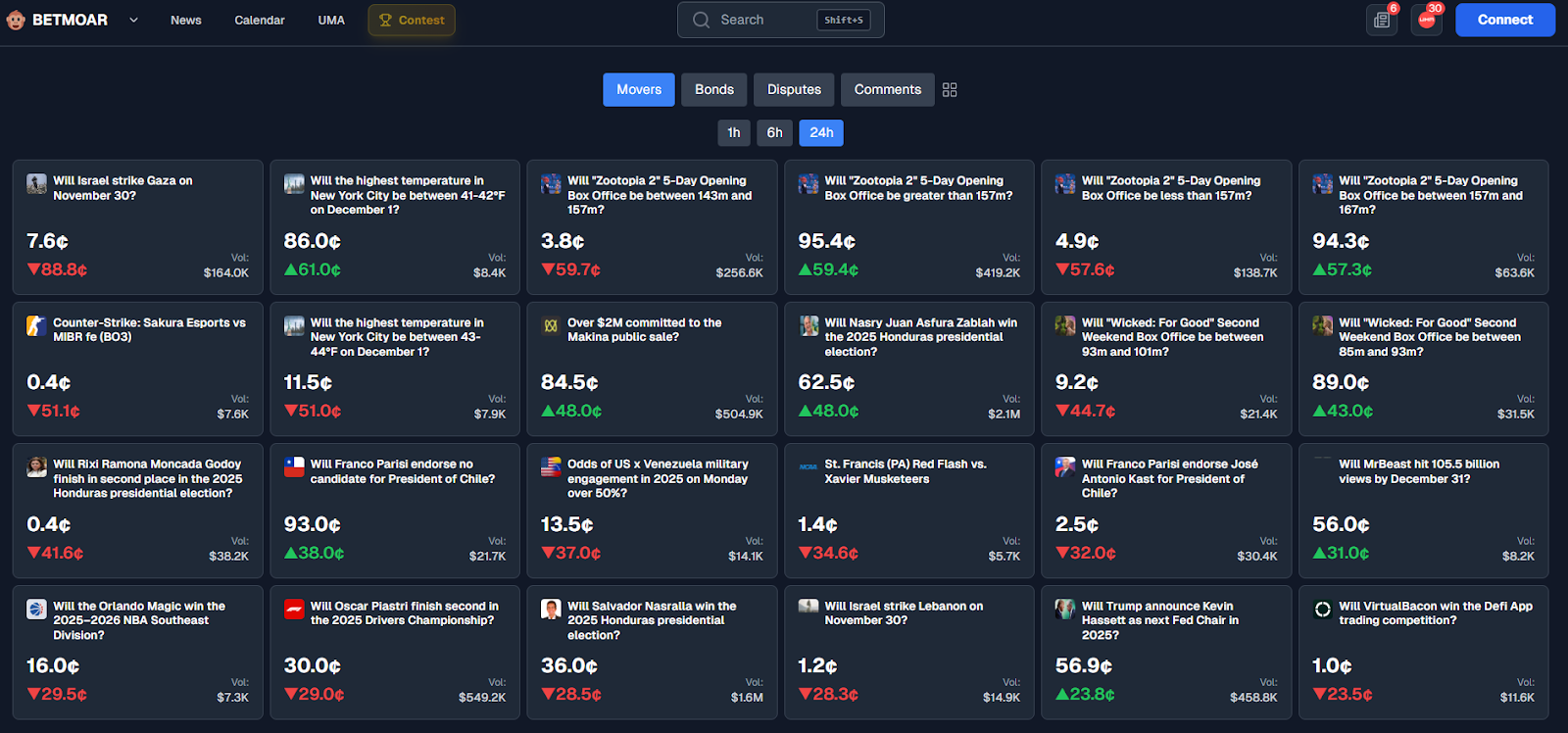Click the BETMOAR monkey logo icon

coord(16,20)
